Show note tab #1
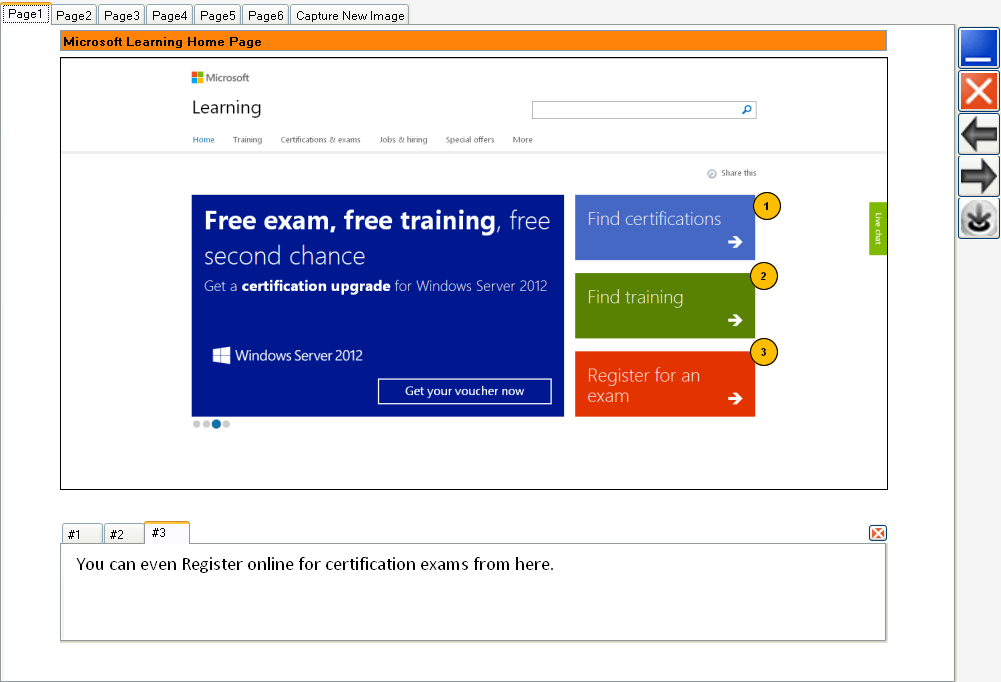Screen dimensions: 1001x682 [x=82, y=534]
